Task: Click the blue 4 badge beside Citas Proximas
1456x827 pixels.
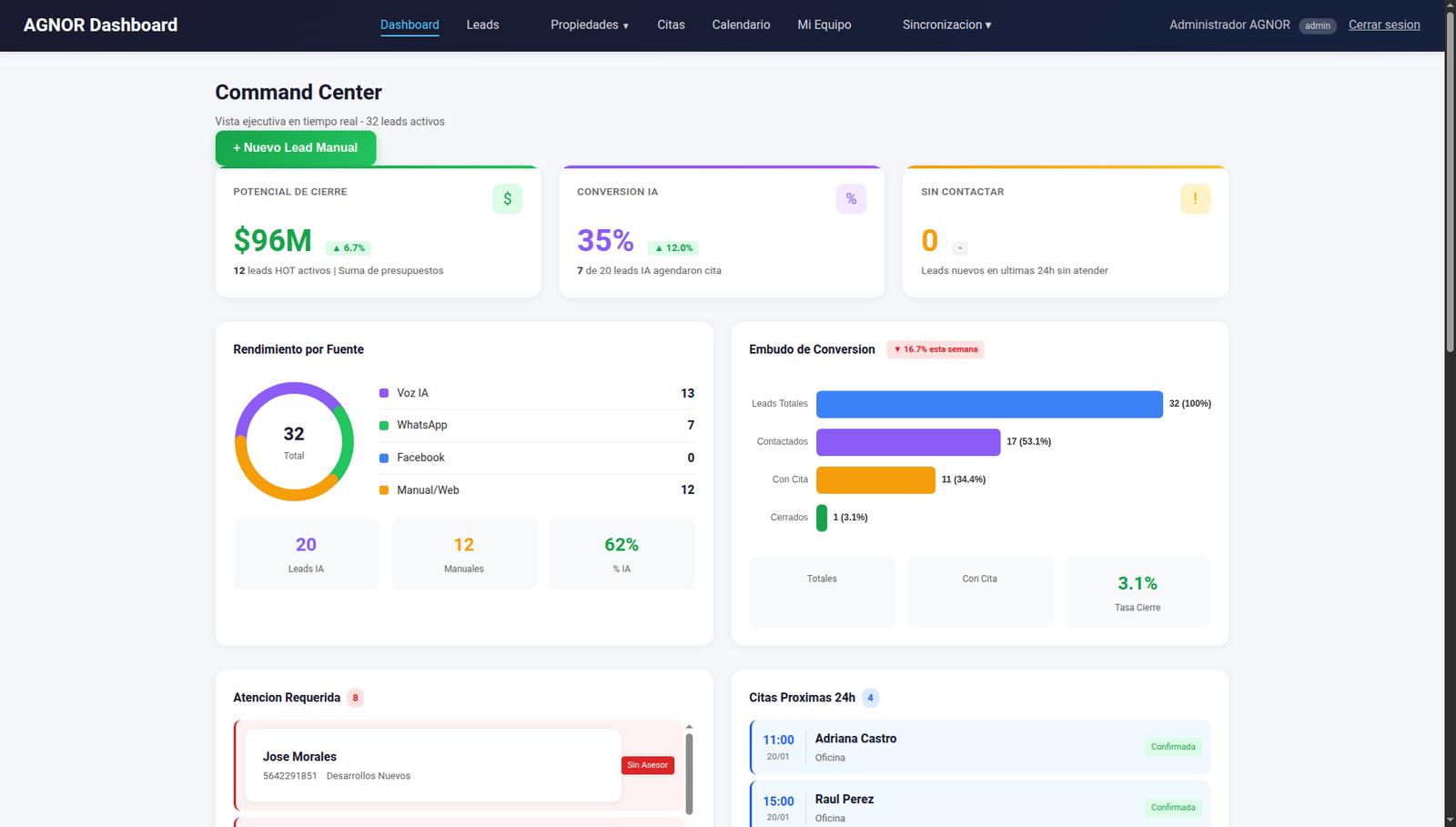Action: point(870,698)
